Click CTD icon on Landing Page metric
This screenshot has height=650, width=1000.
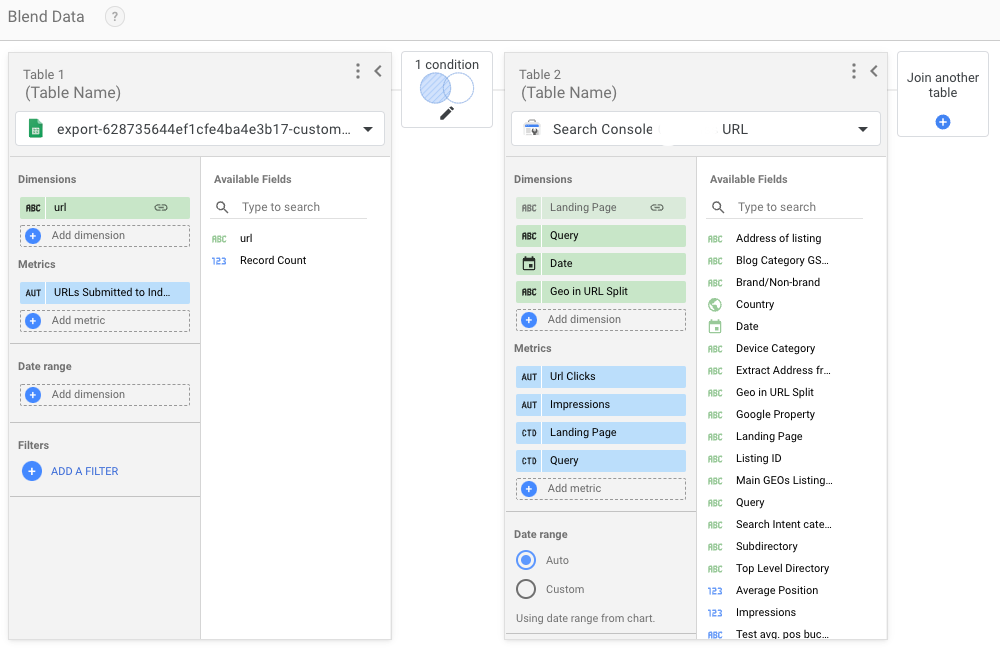click(529, 432)
